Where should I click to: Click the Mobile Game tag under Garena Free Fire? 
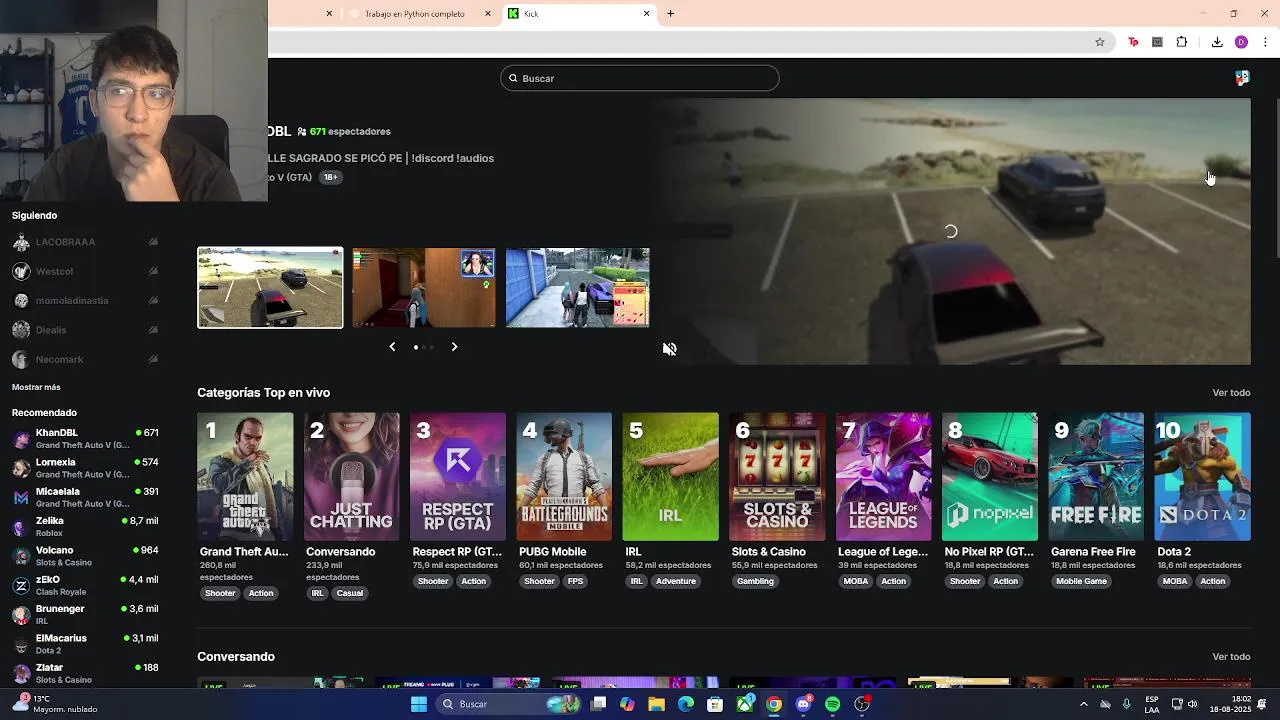click(x=1081, y=581)
